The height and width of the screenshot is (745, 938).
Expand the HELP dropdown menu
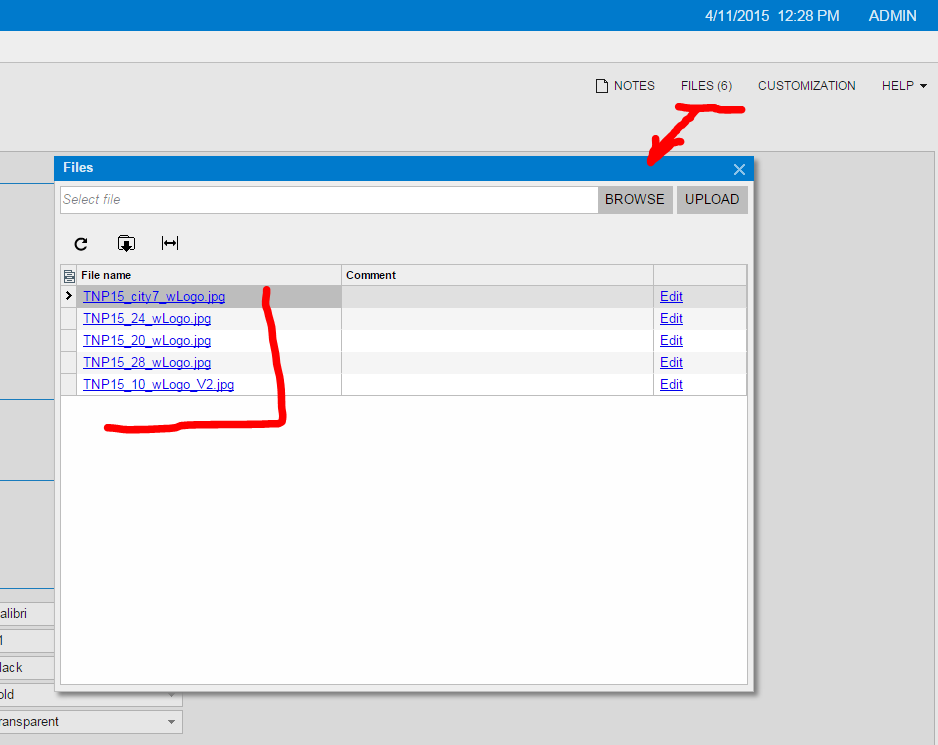tap(904, 86)
